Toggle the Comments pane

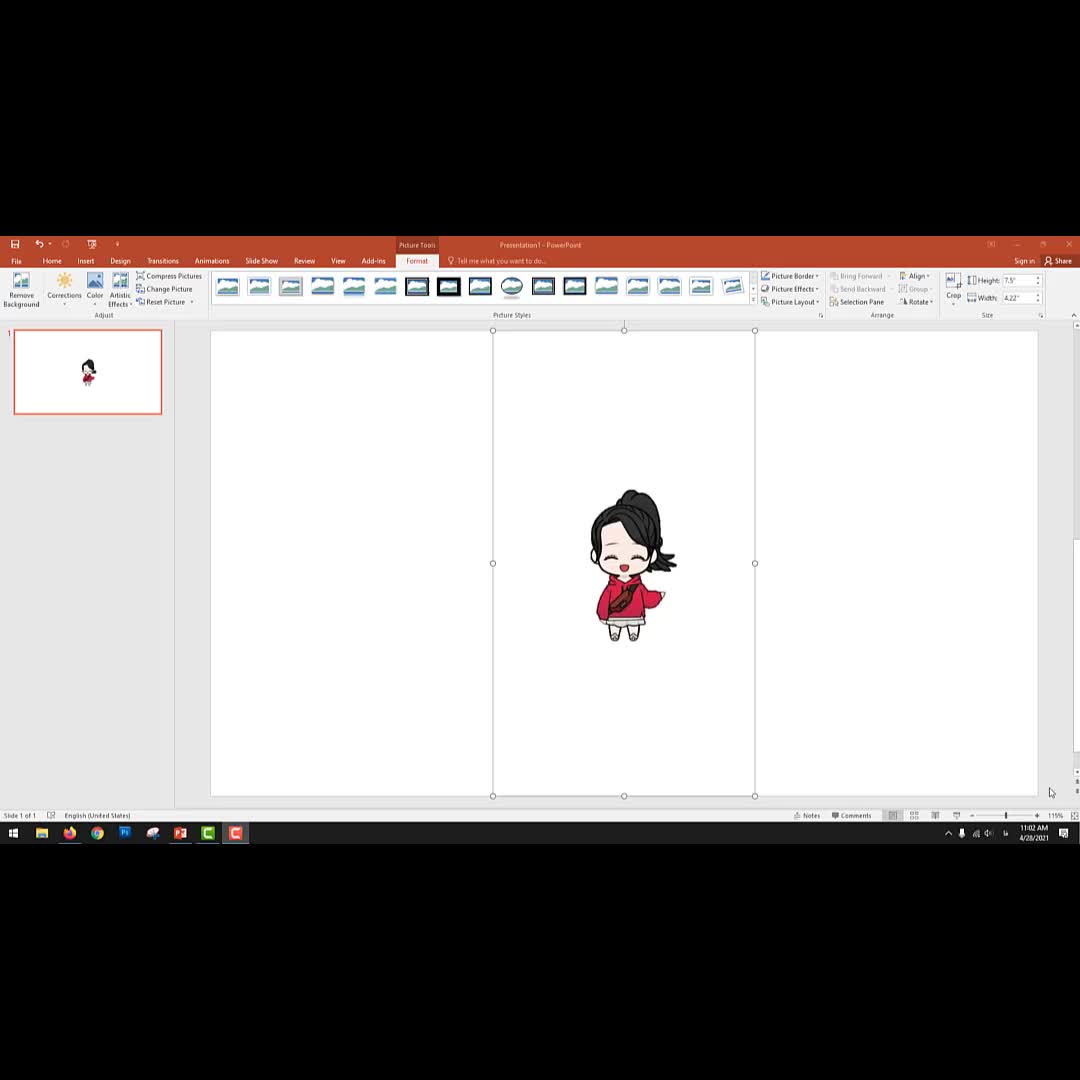(851, 815)
